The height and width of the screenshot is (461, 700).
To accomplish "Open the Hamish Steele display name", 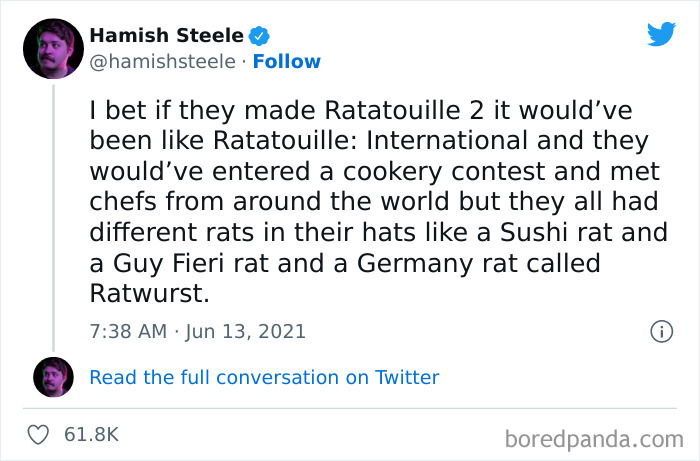I will tap(166, 37).
